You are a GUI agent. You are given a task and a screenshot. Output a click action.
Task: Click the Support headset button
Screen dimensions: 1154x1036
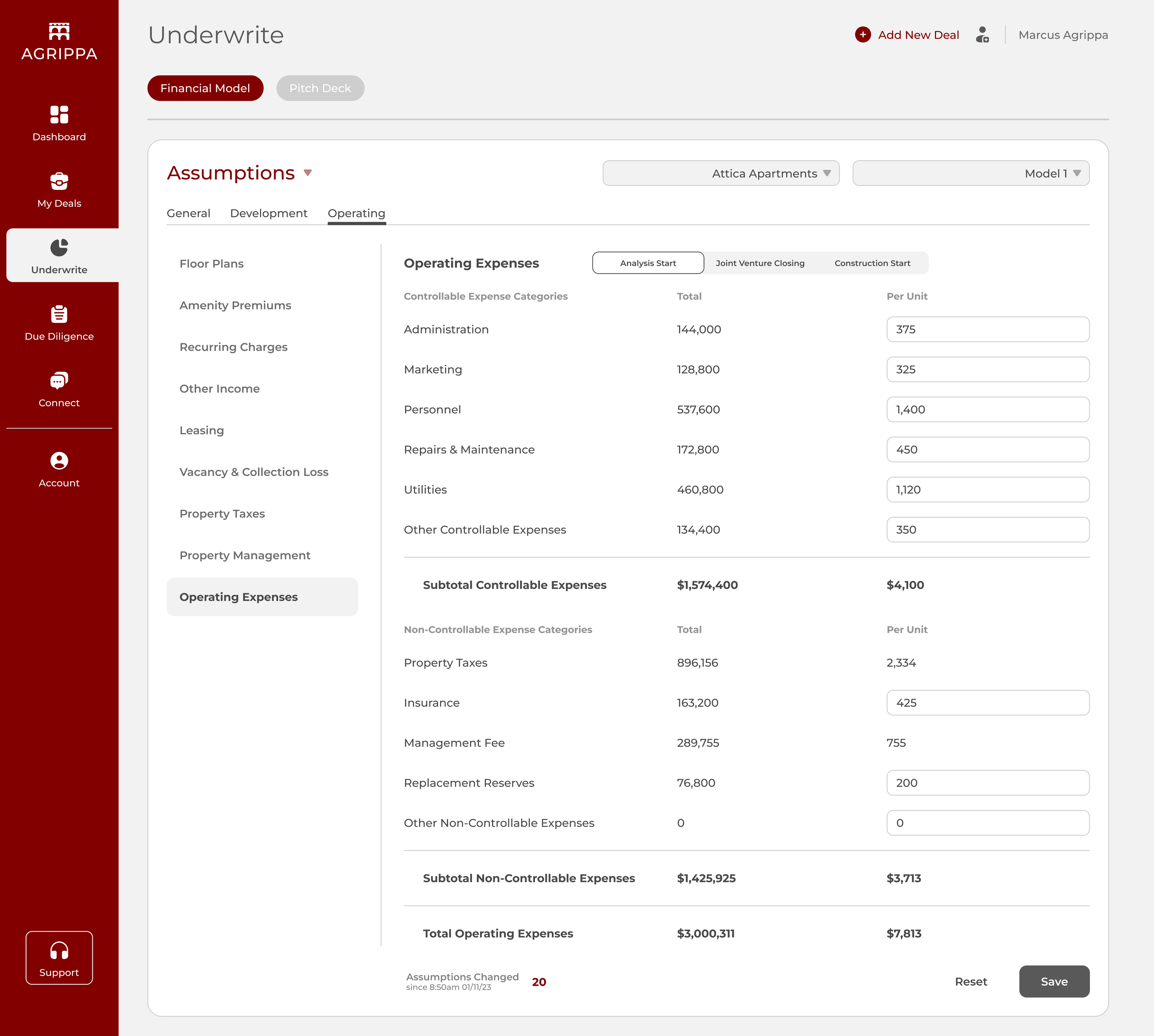tap(59, 958)
